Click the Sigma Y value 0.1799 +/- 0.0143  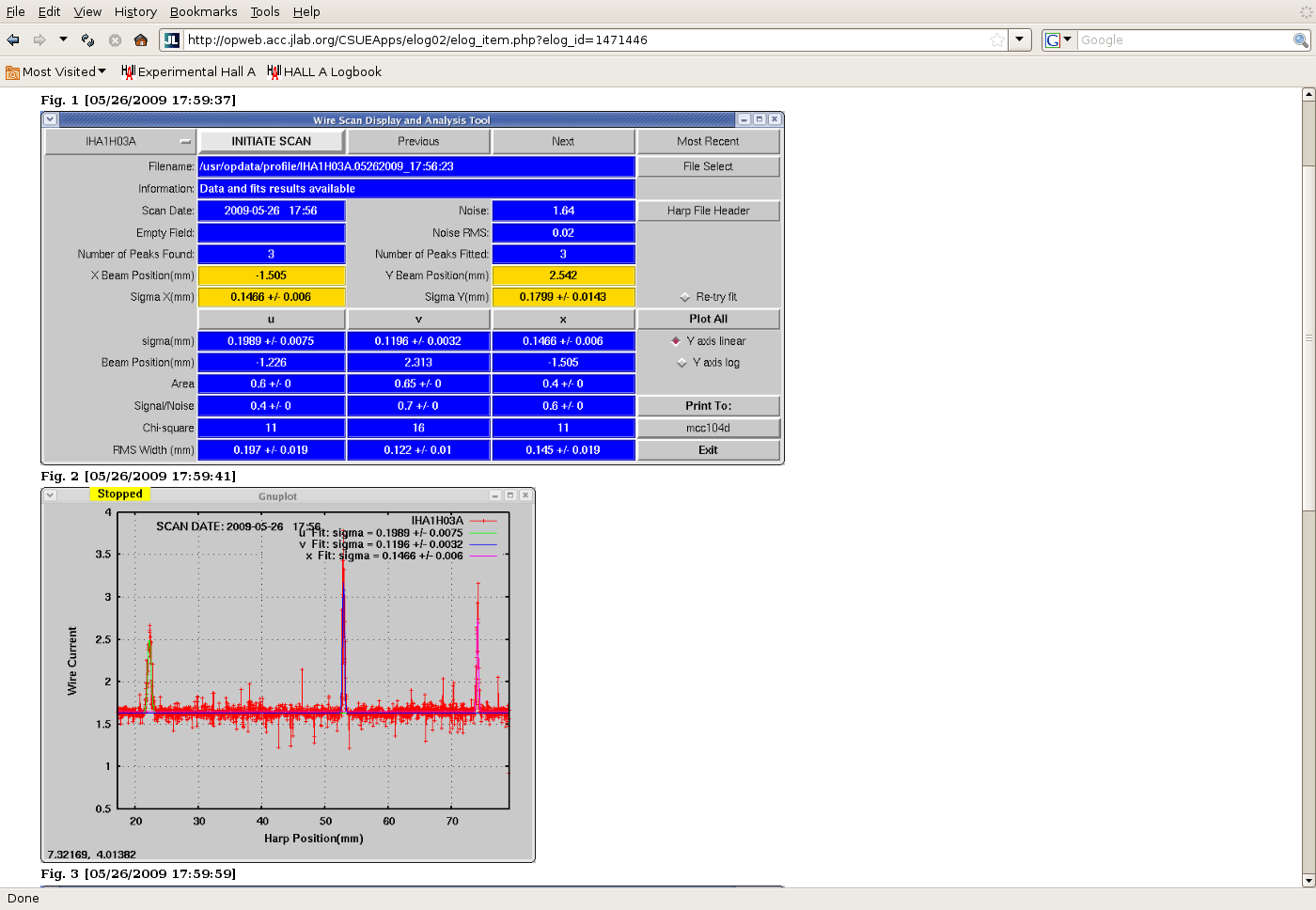coord(563,297)
